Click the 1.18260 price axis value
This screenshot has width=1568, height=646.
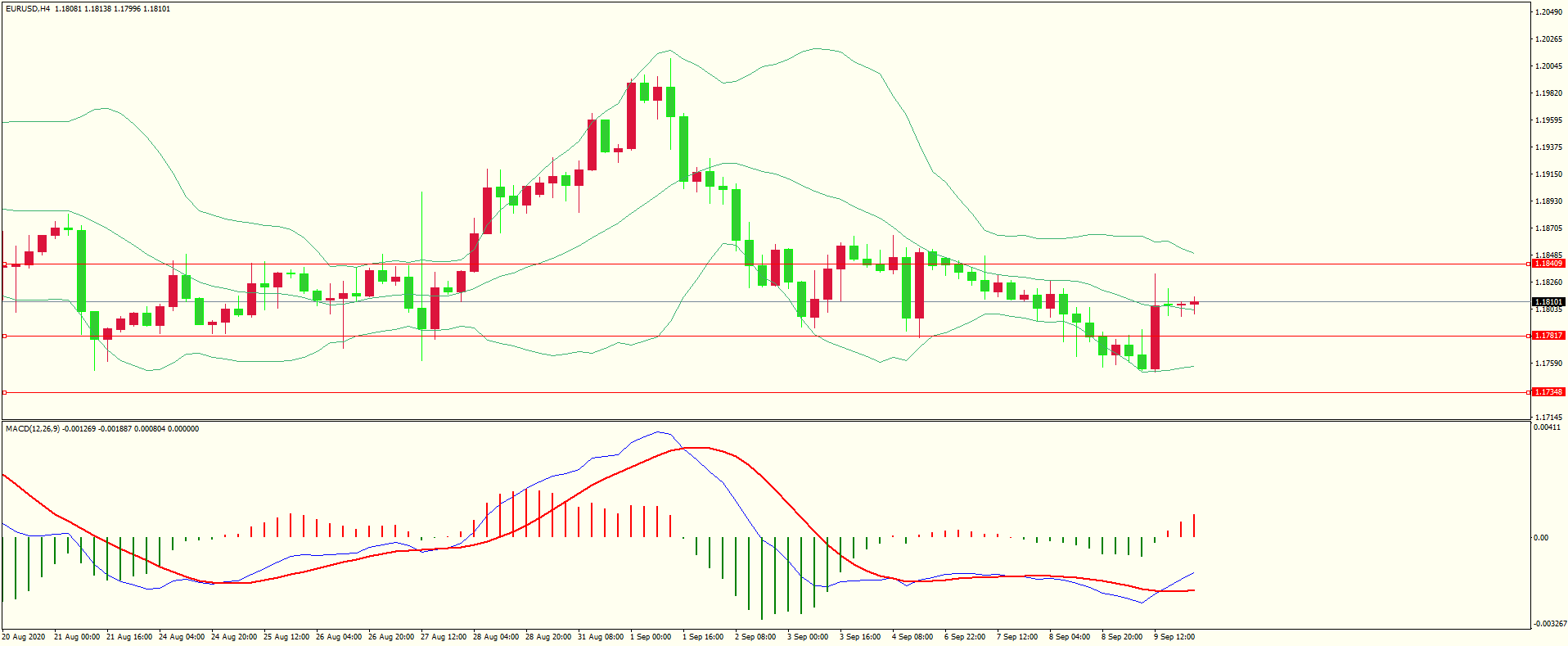click(x=1549, y=282)
